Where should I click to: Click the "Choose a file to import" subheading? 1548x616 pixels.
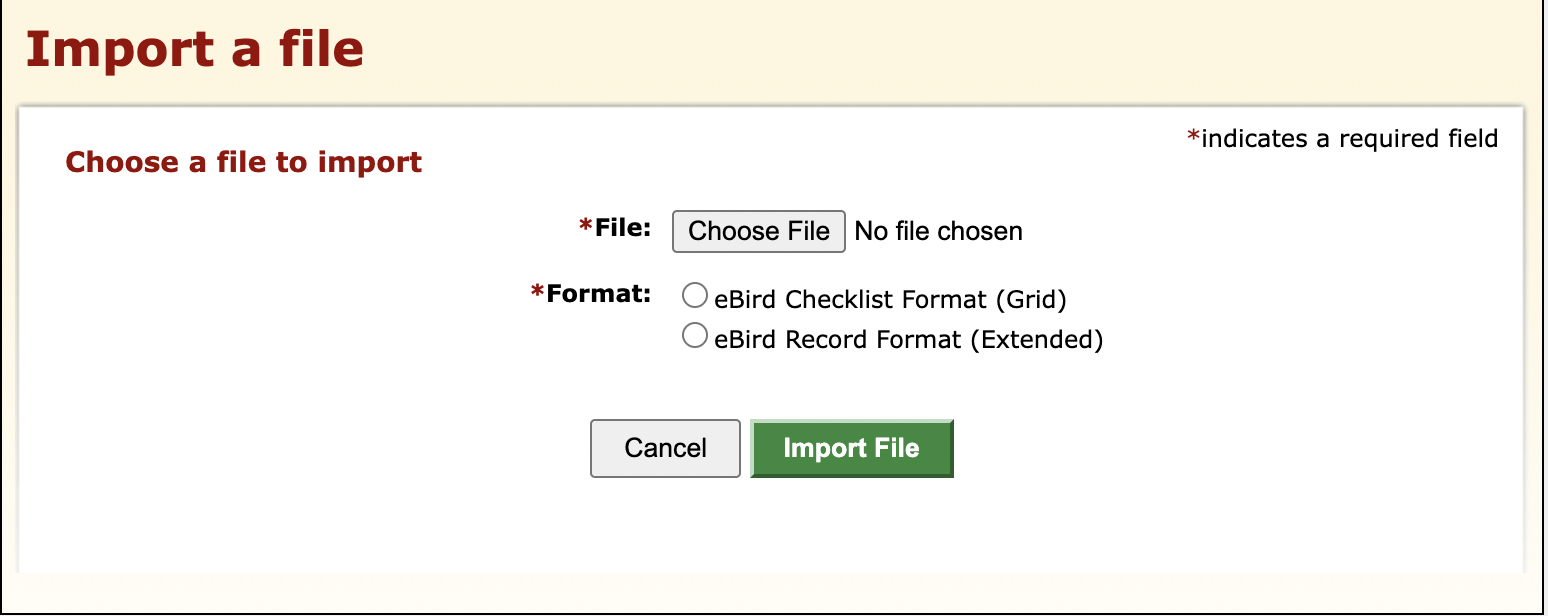(x=244, y=162)
